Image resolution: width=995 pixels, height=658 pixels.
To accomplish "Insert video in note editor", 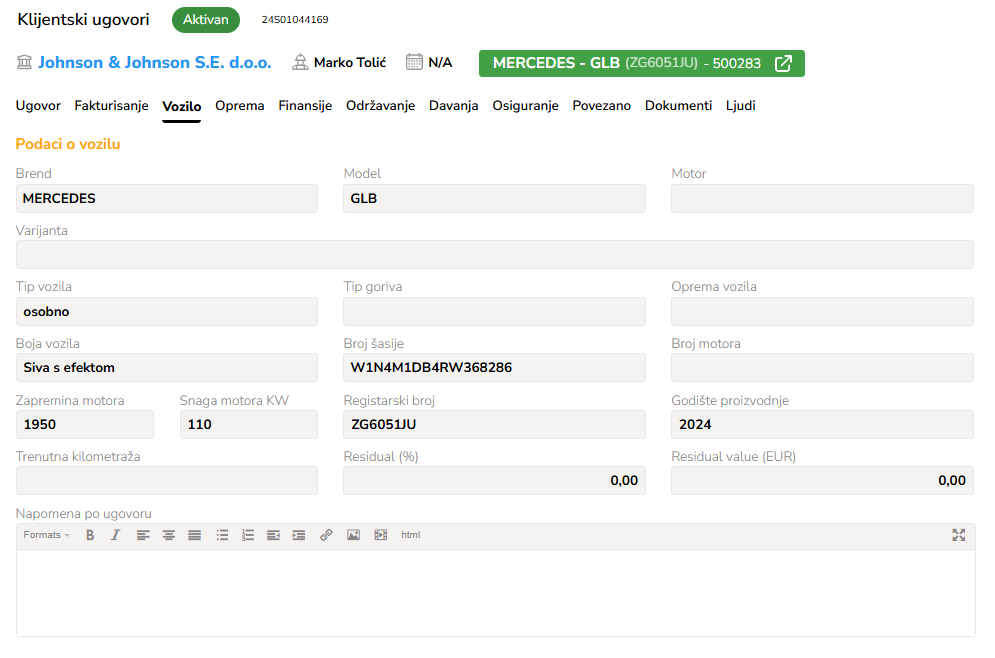I will (x=381, y=535).
